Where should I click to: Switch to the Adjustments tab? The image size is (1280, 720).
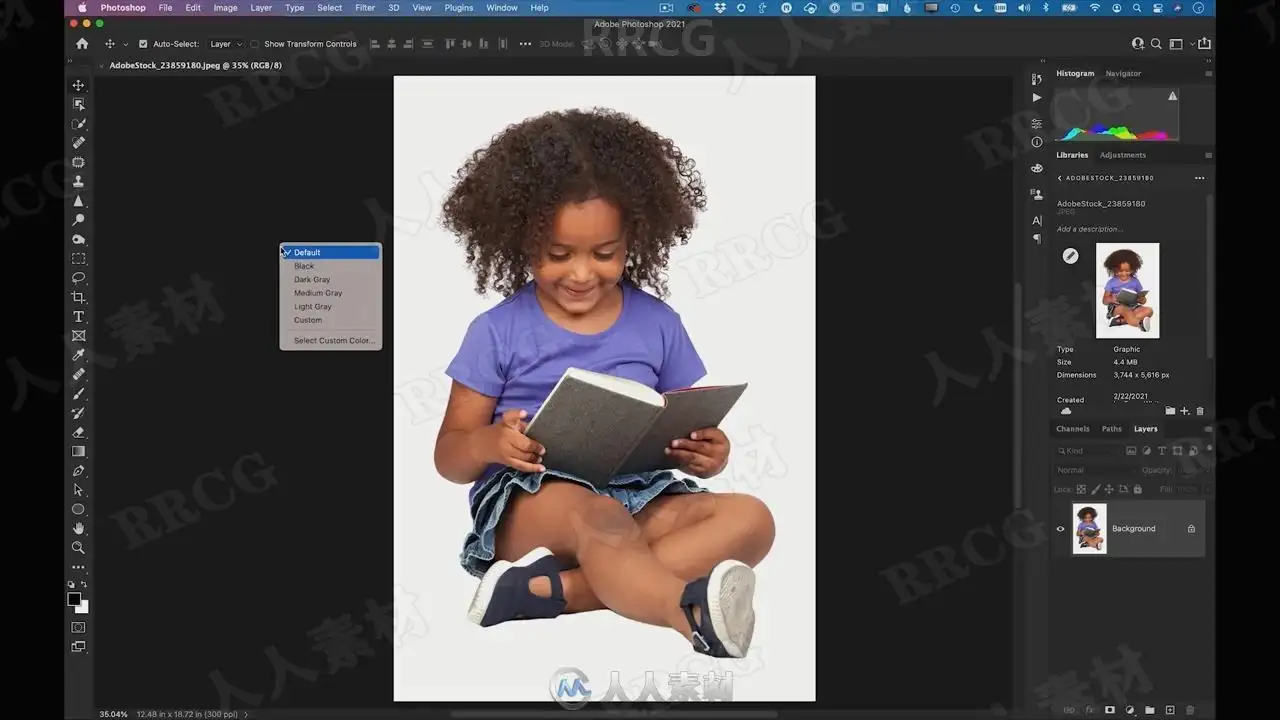click(x=1123, y=155)
